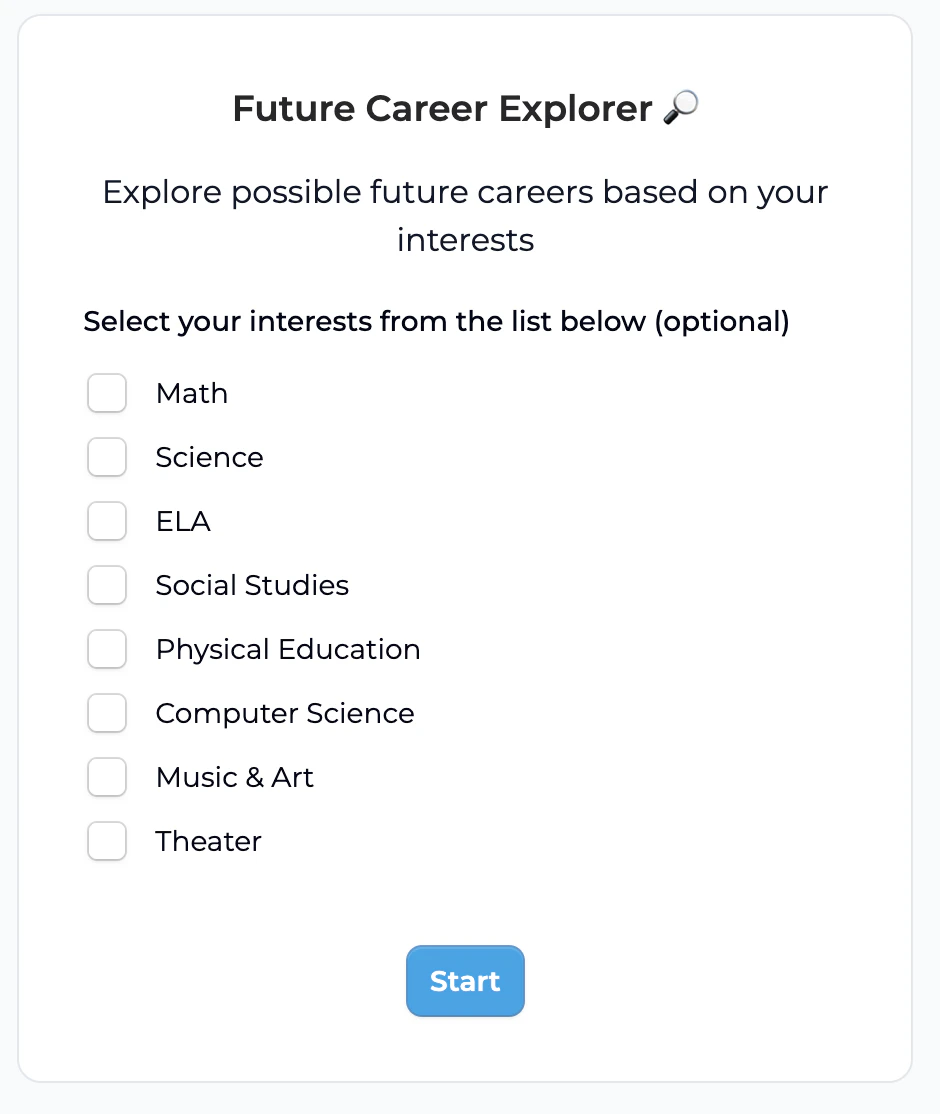Check the Computer Science checkbox box
The width and height of the screenshot is (940, 1114).
point(107,713)
